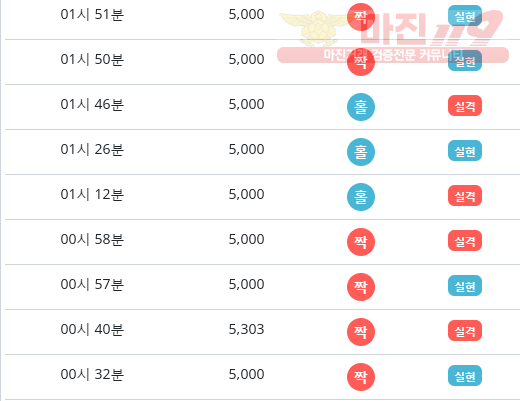Viewport: 520px width, 401px height.
Task: Click the 실격 label for 01시 46분
Action: coord(465,106)
